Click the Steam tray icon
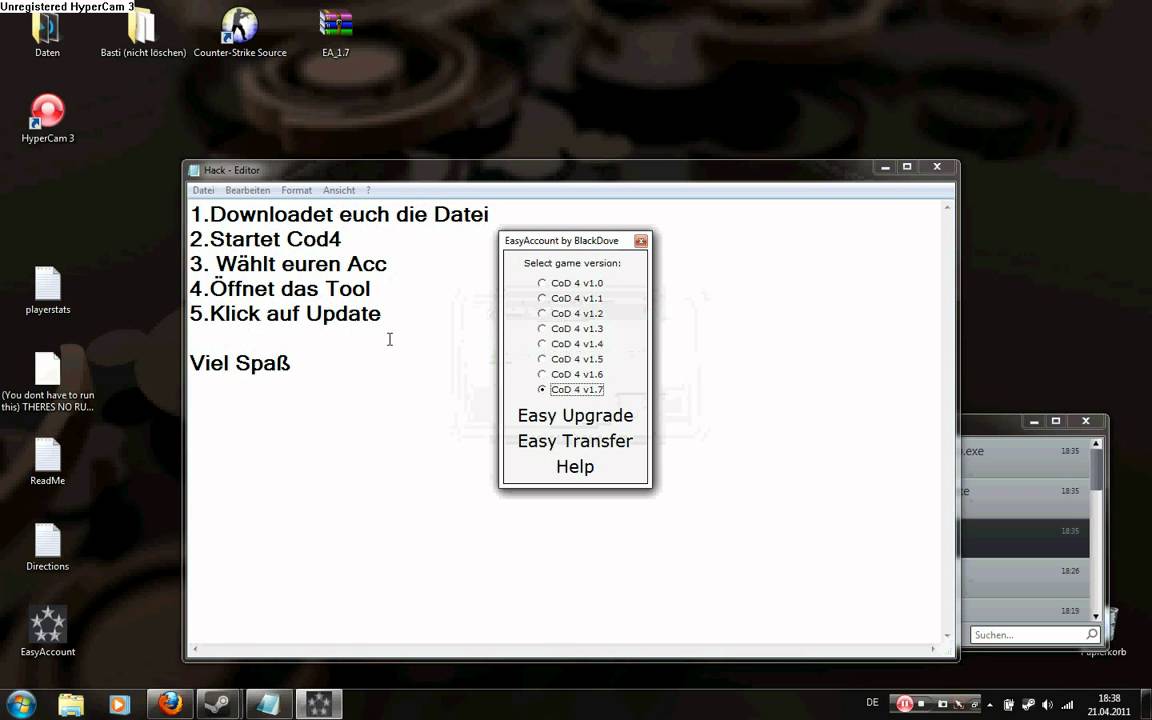1152x720 pixels. (x=1029, y=705)
